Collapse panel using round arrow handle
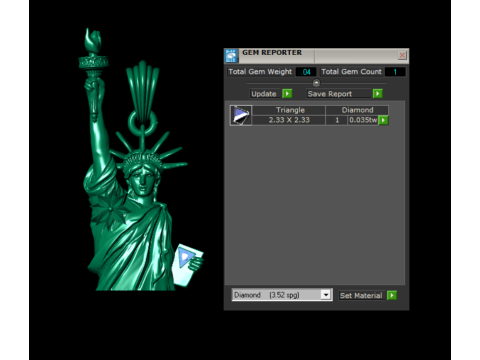Viewport: 480px width, 360px height. pos(316,83)
